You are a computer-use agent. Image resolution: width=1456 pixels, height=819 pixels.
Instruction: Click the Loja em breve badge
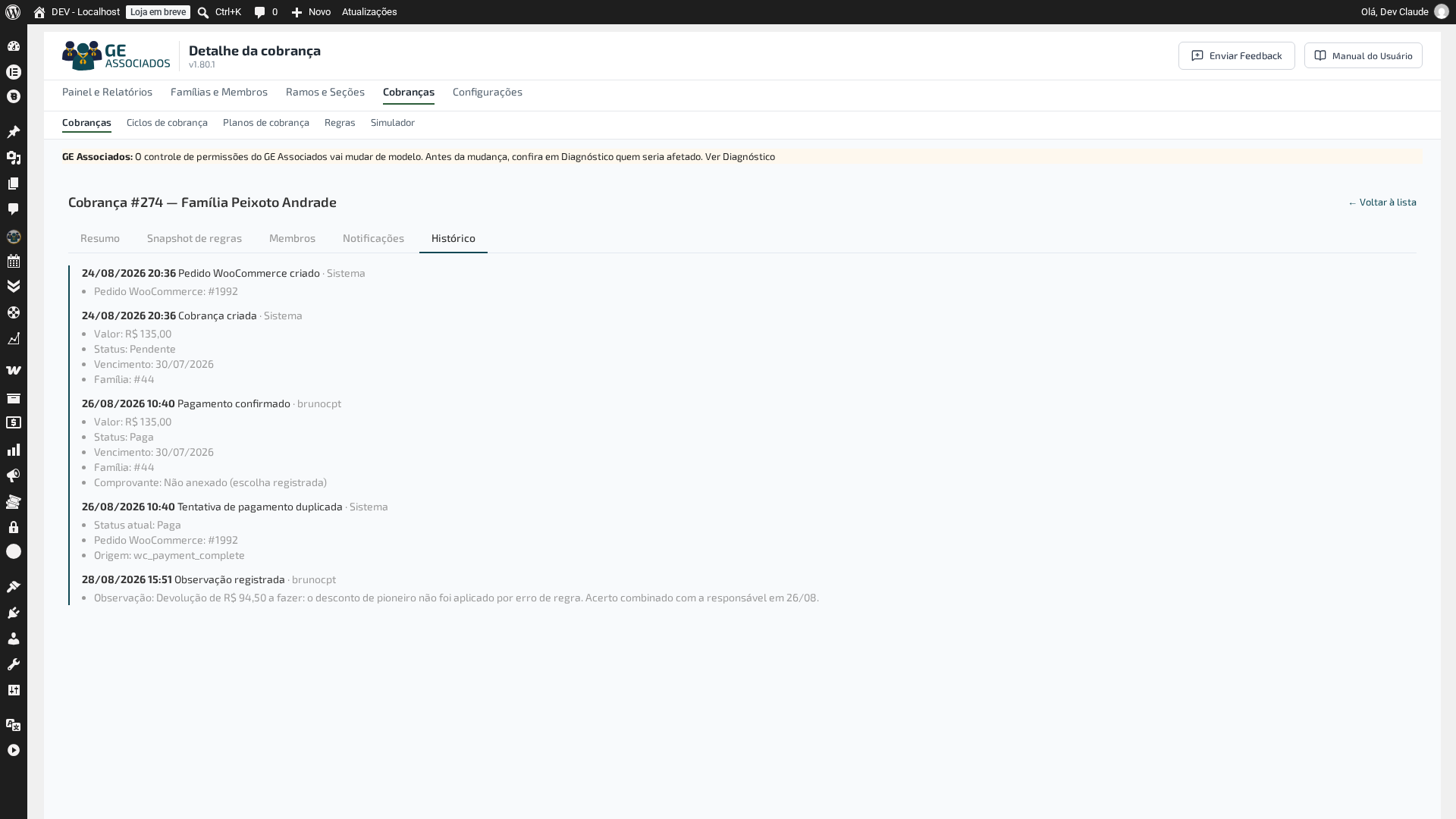pyautogui.click(x=158, y=12)
